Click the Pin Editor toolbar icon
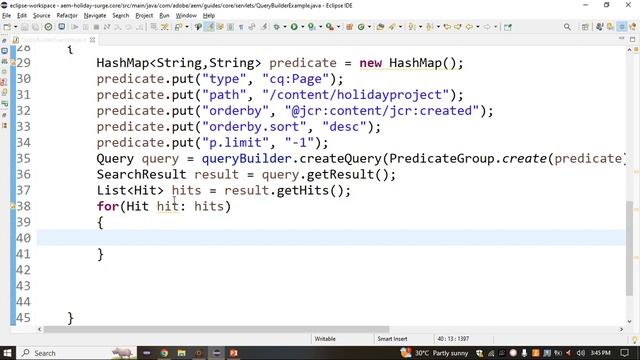The height and width of the screenshot is (360, 640). pyautogui.click(x=508, y=27)
